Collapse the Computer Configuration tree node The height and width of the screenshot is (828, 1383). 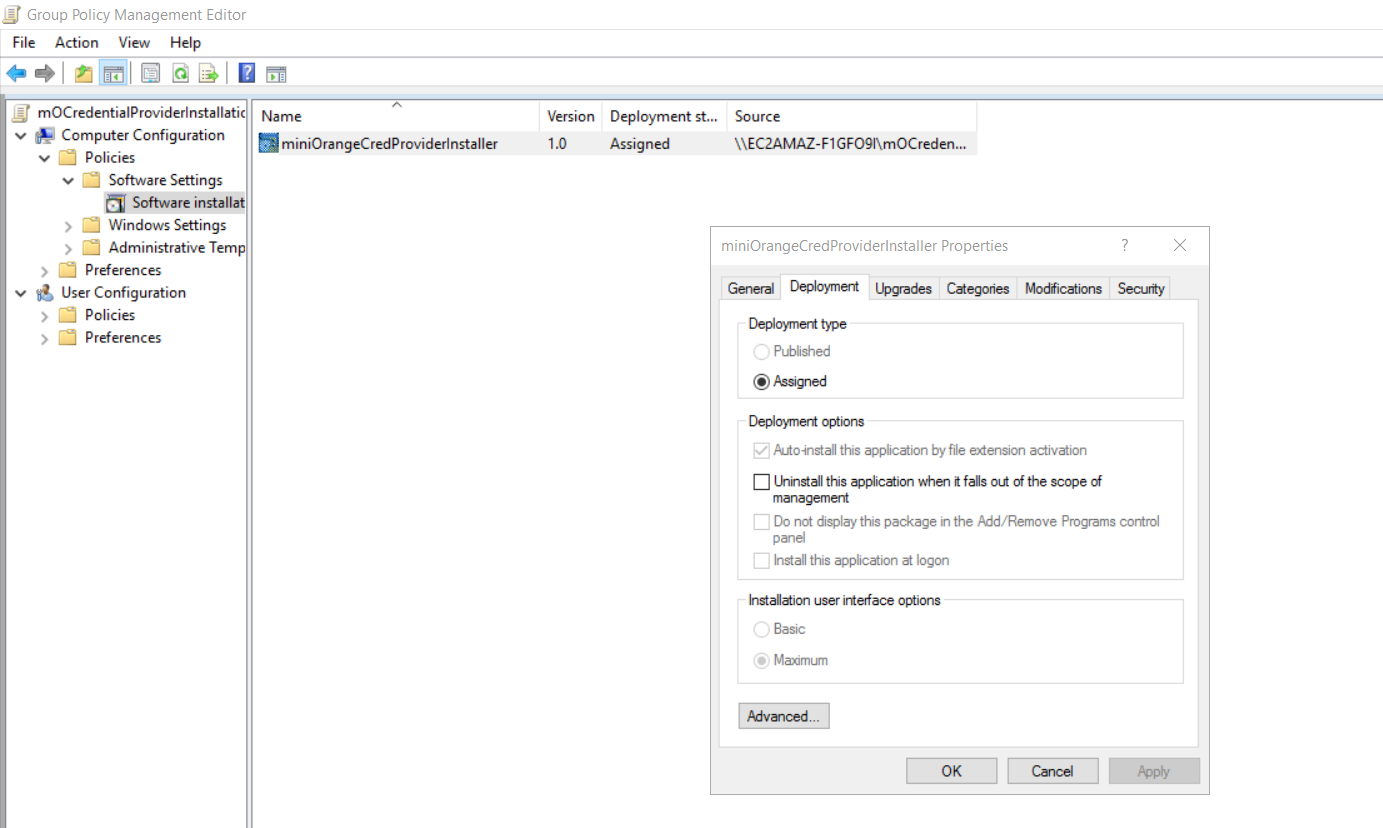(x=21, y=135)
